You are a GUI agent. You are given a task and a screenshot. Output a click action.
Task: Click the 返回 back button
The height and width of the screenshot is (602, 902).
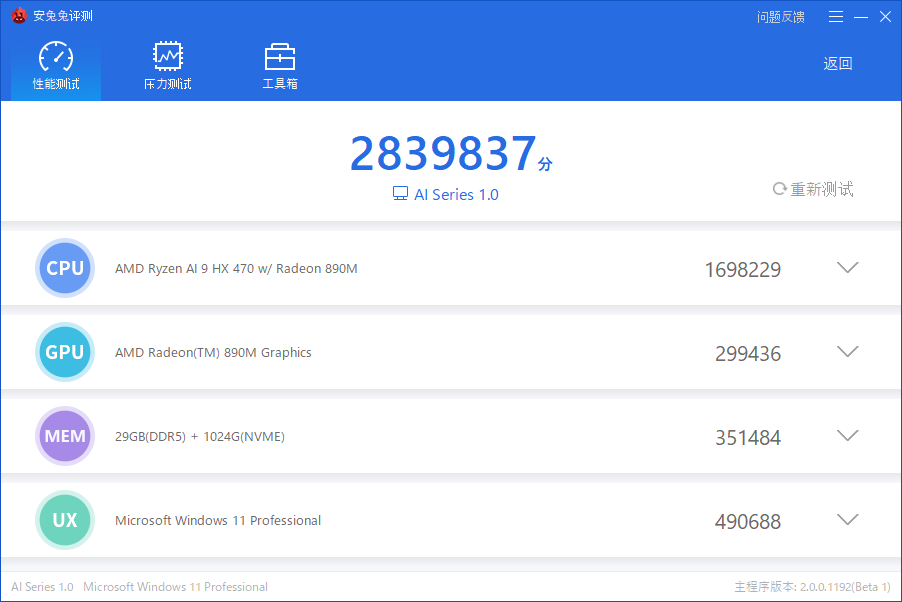pyautogui.click(x=837, y=64)
